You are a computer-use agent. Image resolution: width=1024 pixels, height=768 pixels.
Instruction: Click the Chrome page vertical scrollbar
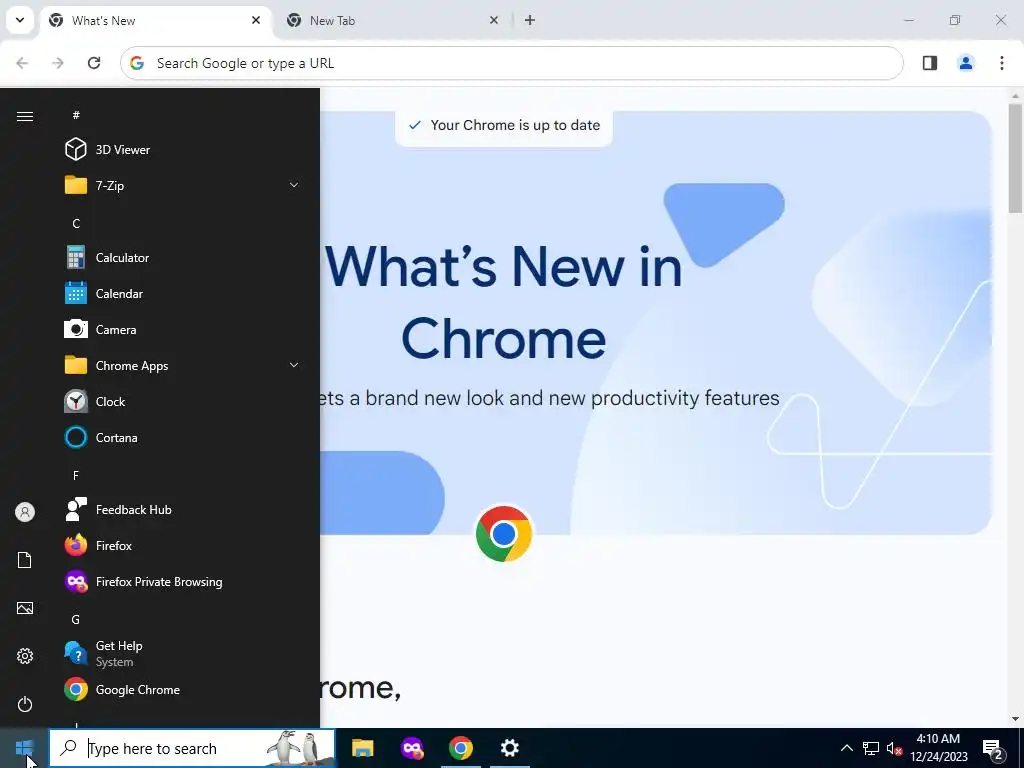click(x=1015, y=158)
